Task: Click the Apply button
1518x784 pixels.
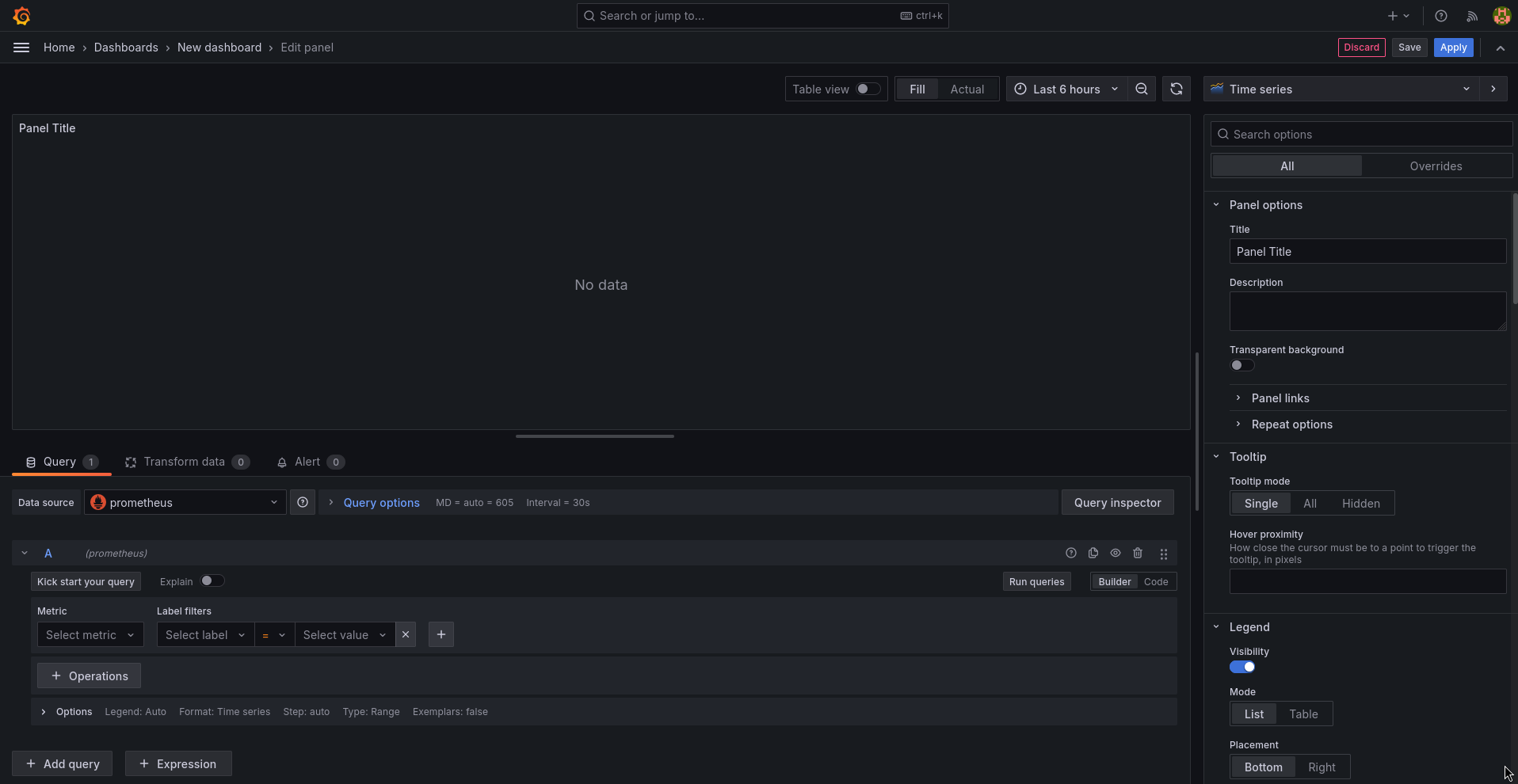Action: tap(1453, 48)
